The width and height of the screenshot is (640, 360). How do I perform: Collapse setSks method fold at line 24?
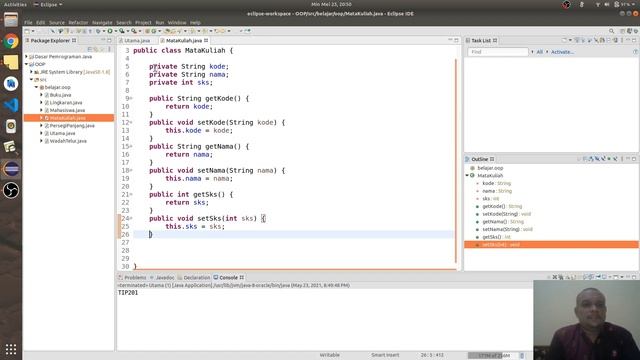(x=131, y=218)
